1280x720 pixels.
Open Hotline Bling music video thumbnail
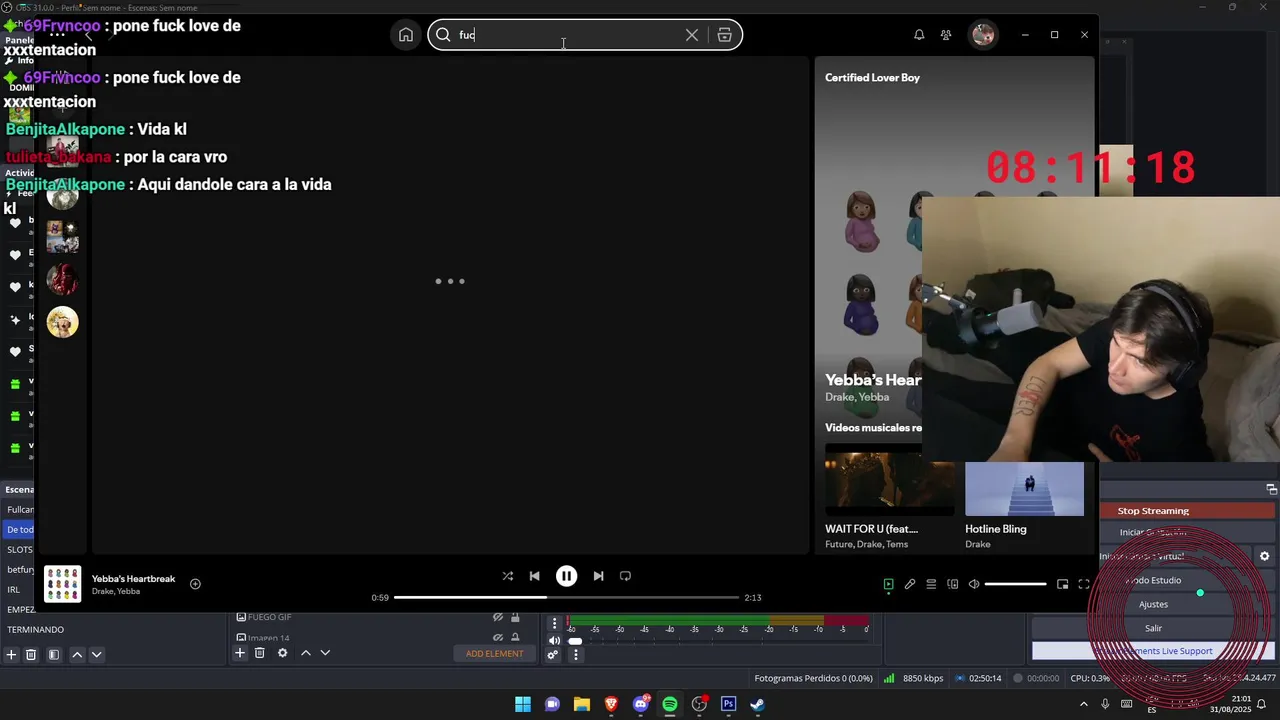coord(1024,489)
